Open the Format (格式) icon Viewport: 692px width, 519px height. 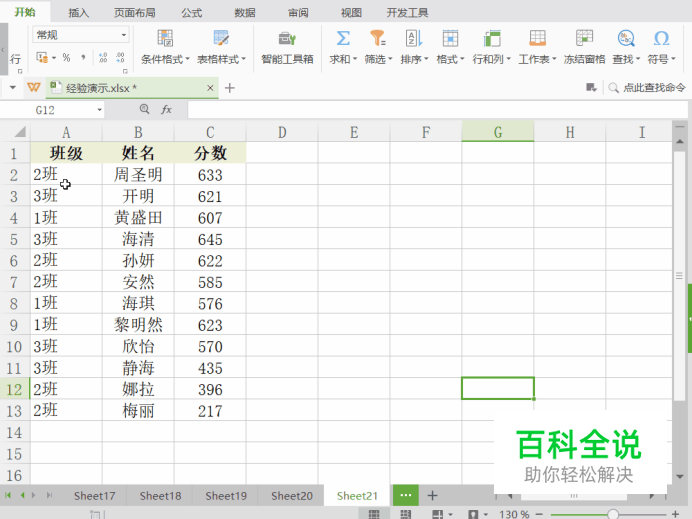[x=450, y=38]
